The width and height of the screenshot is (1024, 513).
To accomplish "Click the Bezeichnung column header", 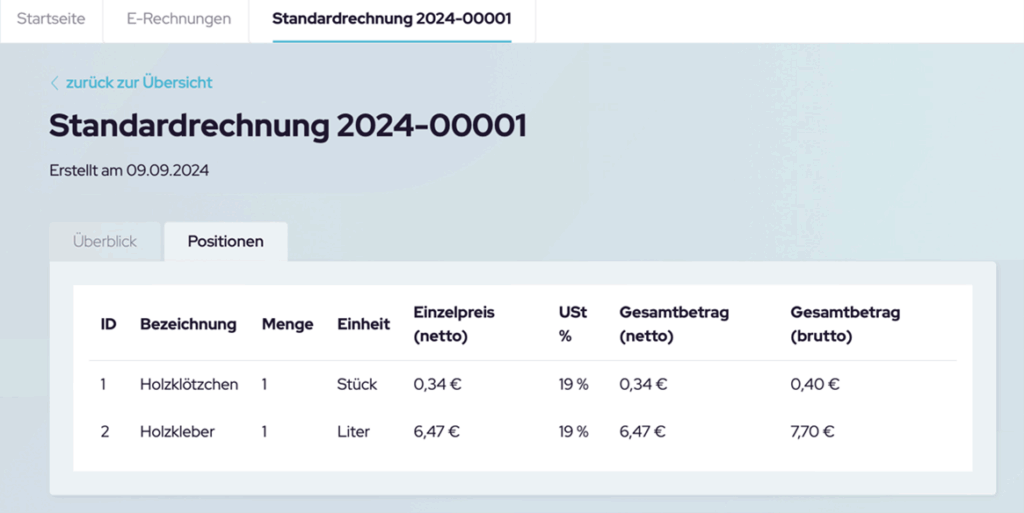I will click(x=188, y=324).
